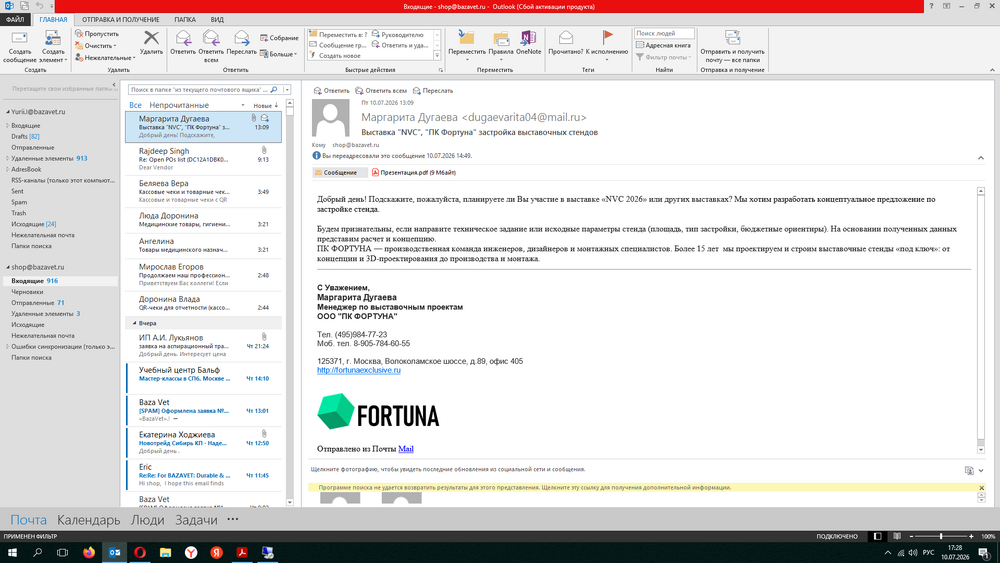This screenshot has height=563, width=1000.
Task: Click zoom out minus button
Action: pyautogui.click(x=911, y=536)
